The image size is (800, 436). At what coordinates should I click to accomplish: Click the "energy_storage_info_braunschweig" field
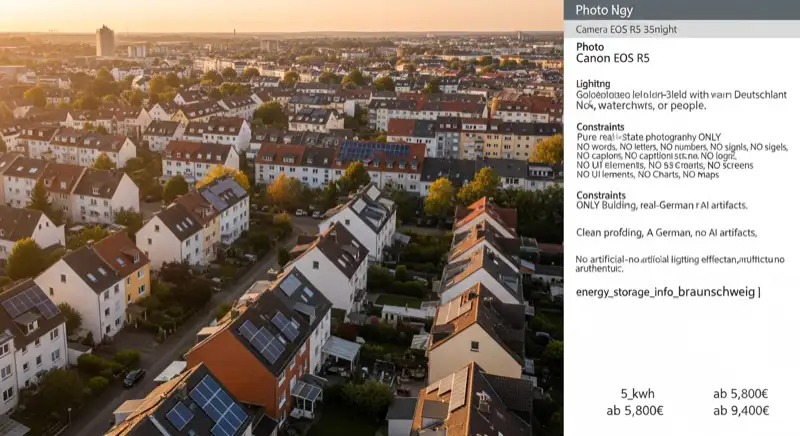tap(668, 292)
